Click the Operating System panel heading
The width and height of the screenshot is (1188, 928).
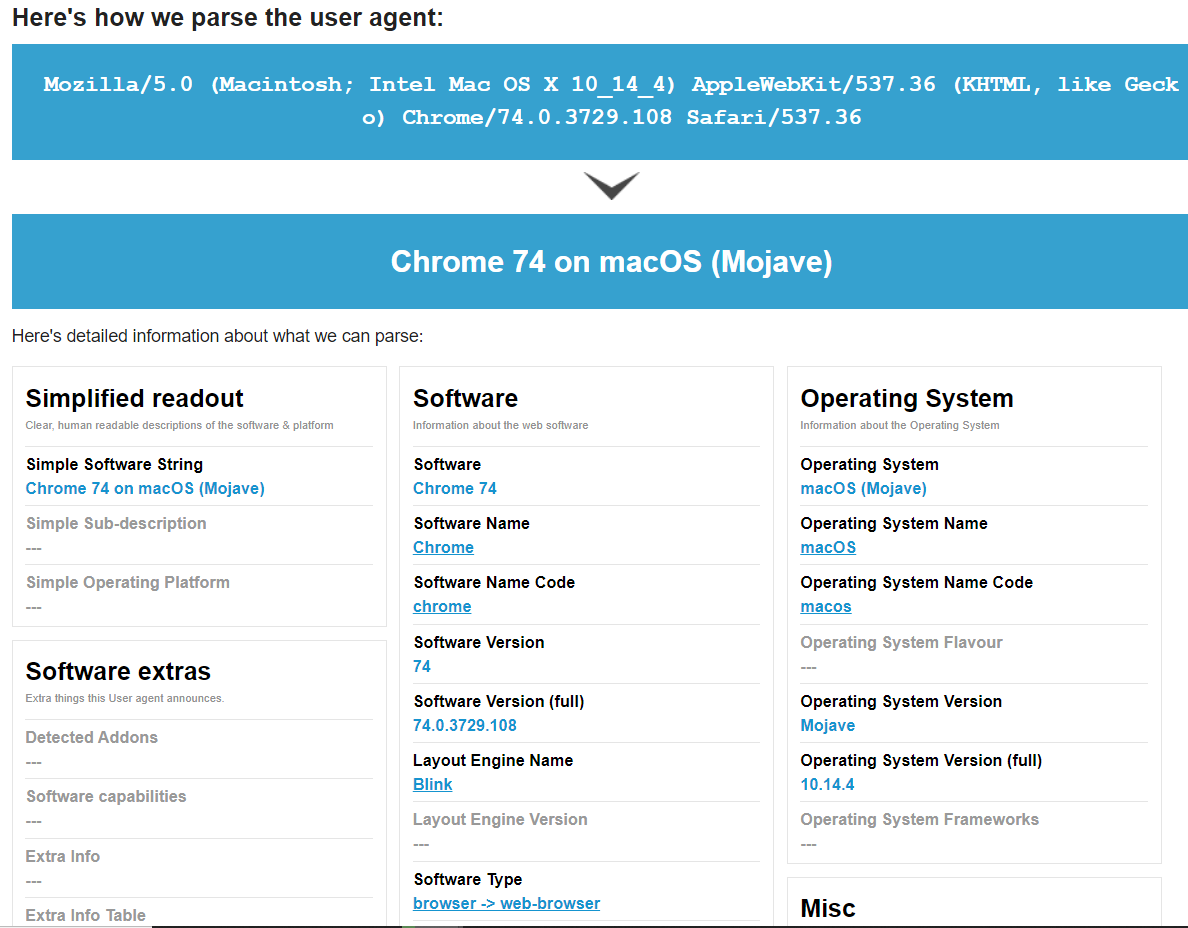(x=906, y=398)
